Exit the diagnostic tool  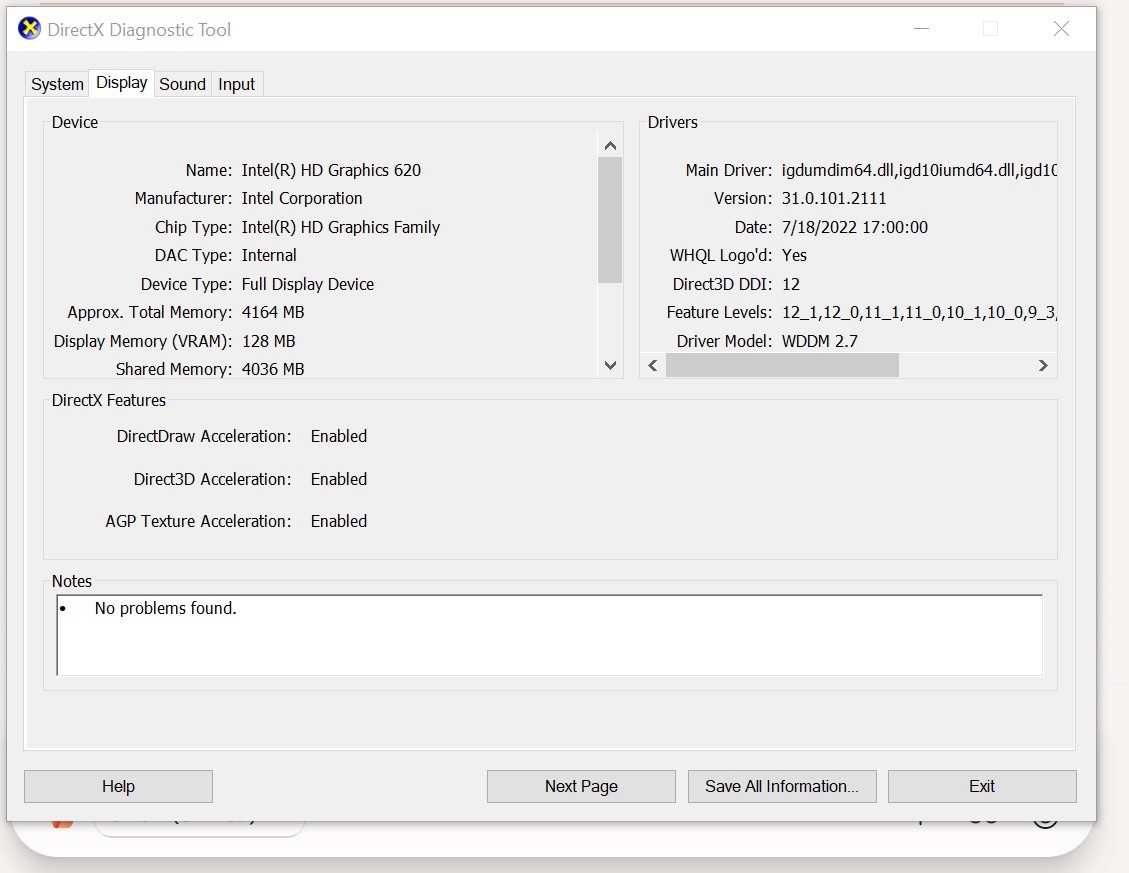coord(982,786)
